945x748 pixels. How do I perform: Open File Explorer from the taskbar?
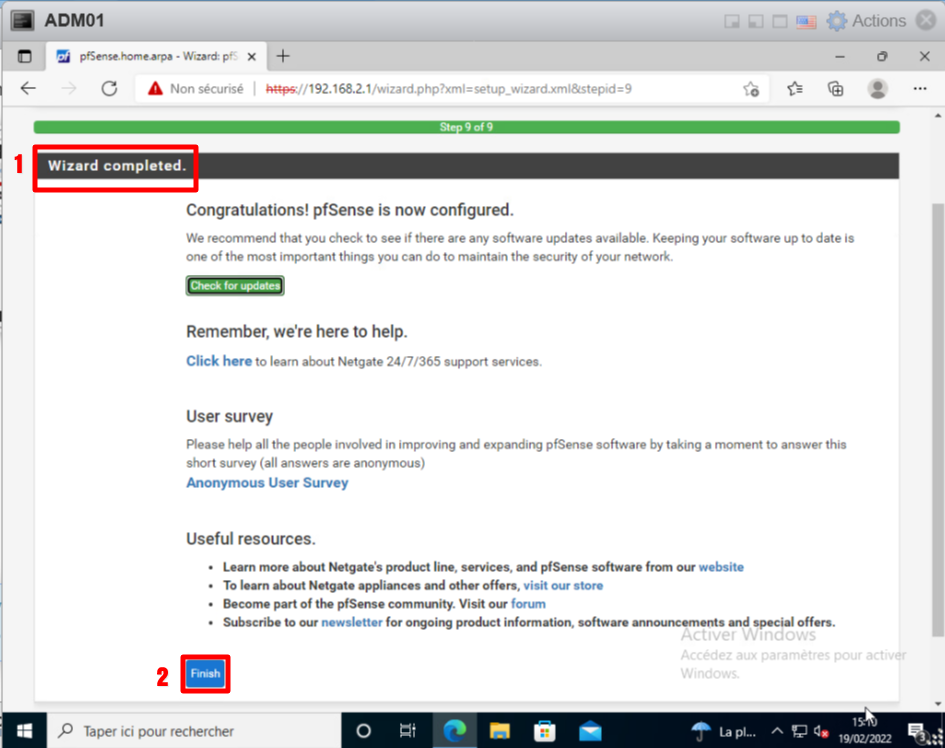[x=499, y=731]
